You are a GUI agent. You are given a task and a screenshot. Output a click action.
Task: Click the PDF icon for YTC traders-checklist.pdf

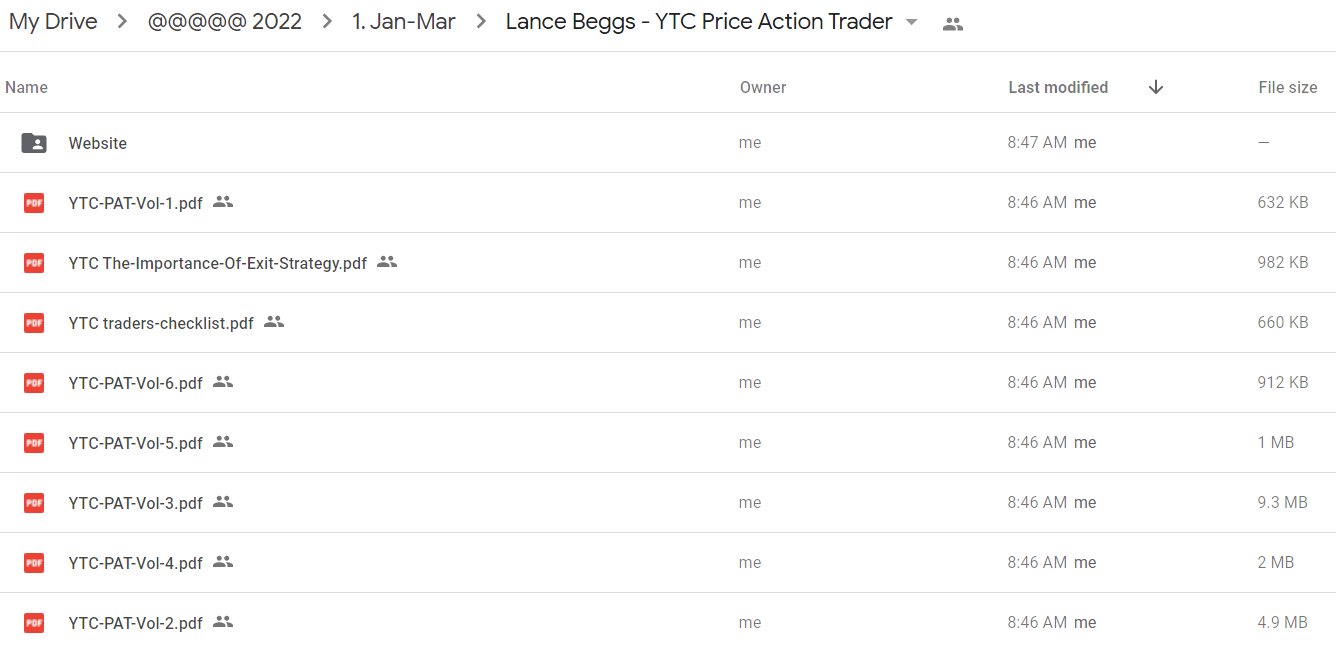[34, 323]
